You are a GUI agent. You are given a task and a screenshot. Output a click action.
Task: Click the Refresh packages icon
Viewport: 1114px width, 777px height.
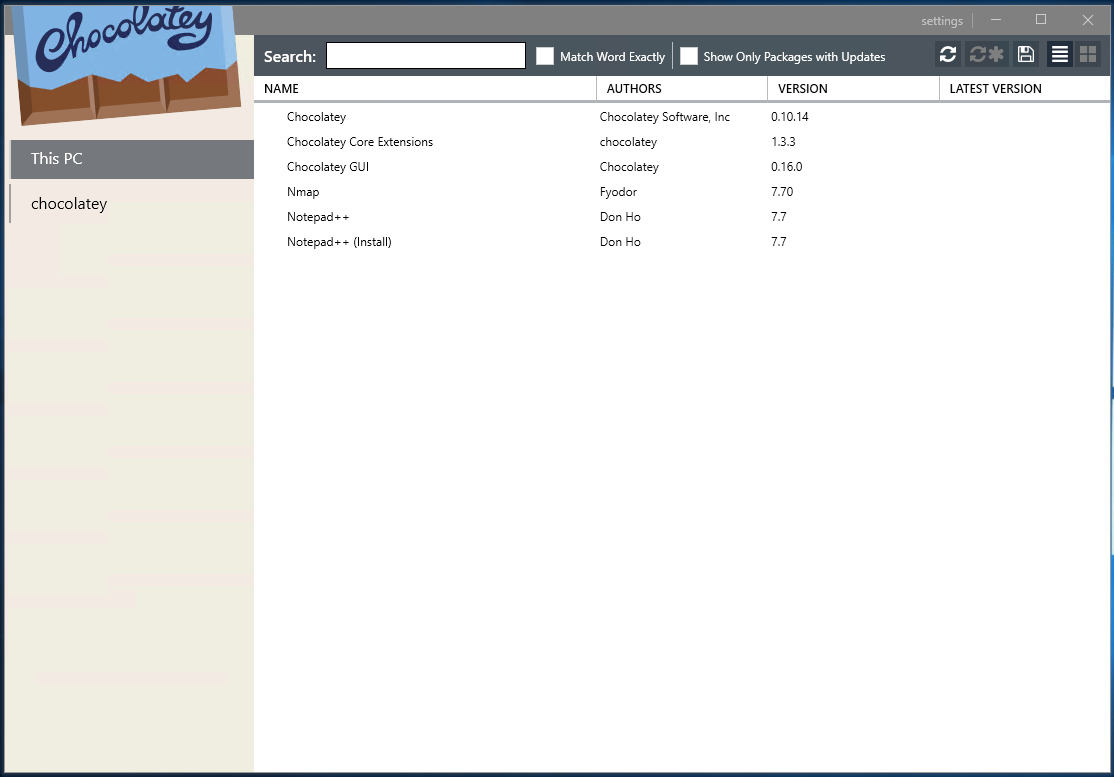tap(947, 54)
